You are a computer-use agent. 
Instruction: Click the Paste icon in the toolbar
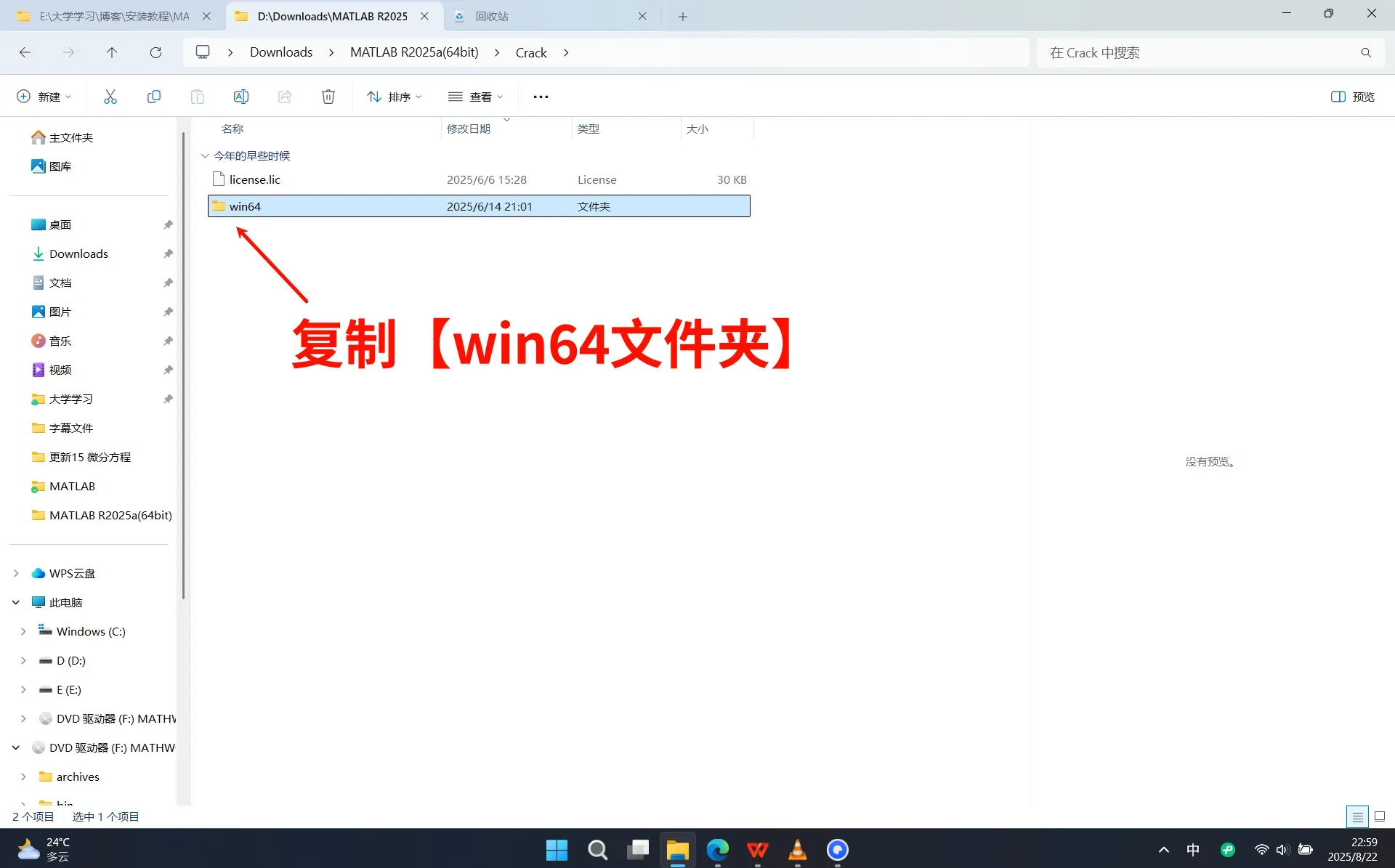click(x=197, y=96)
